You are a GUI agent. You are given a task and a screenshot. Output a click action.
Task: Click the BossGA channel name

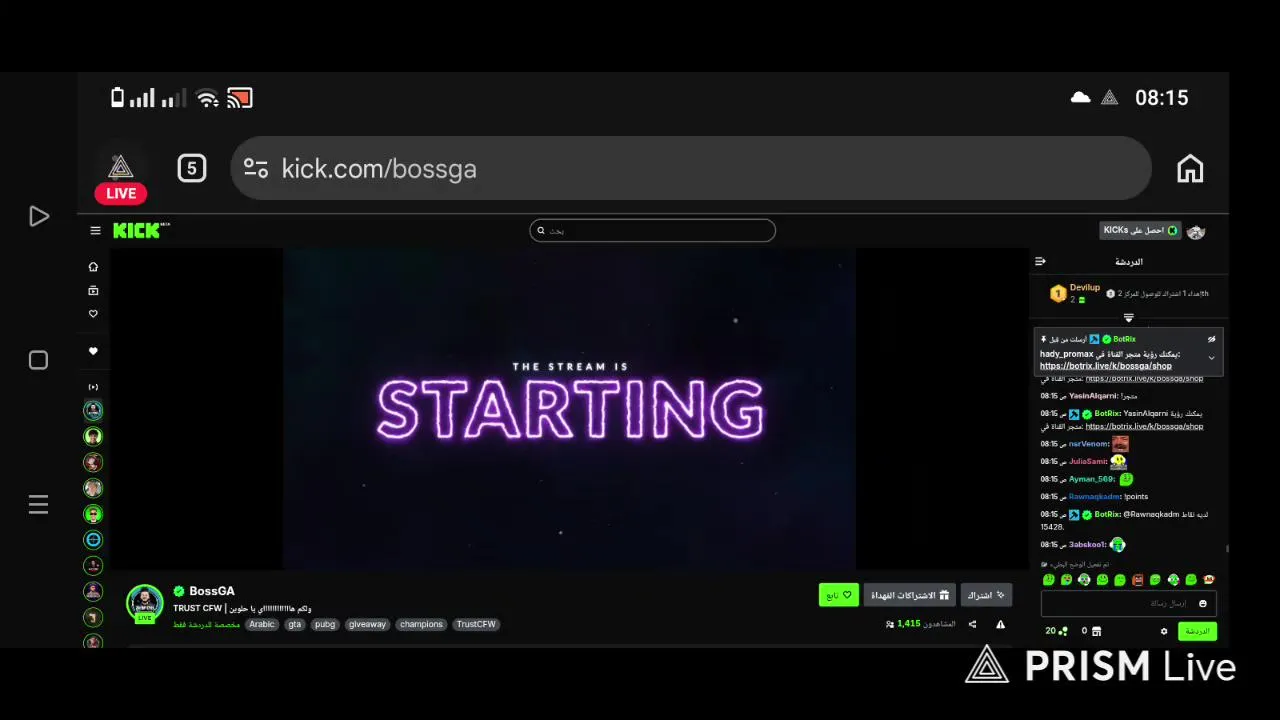pyautogui.click(x=211, y=591)
